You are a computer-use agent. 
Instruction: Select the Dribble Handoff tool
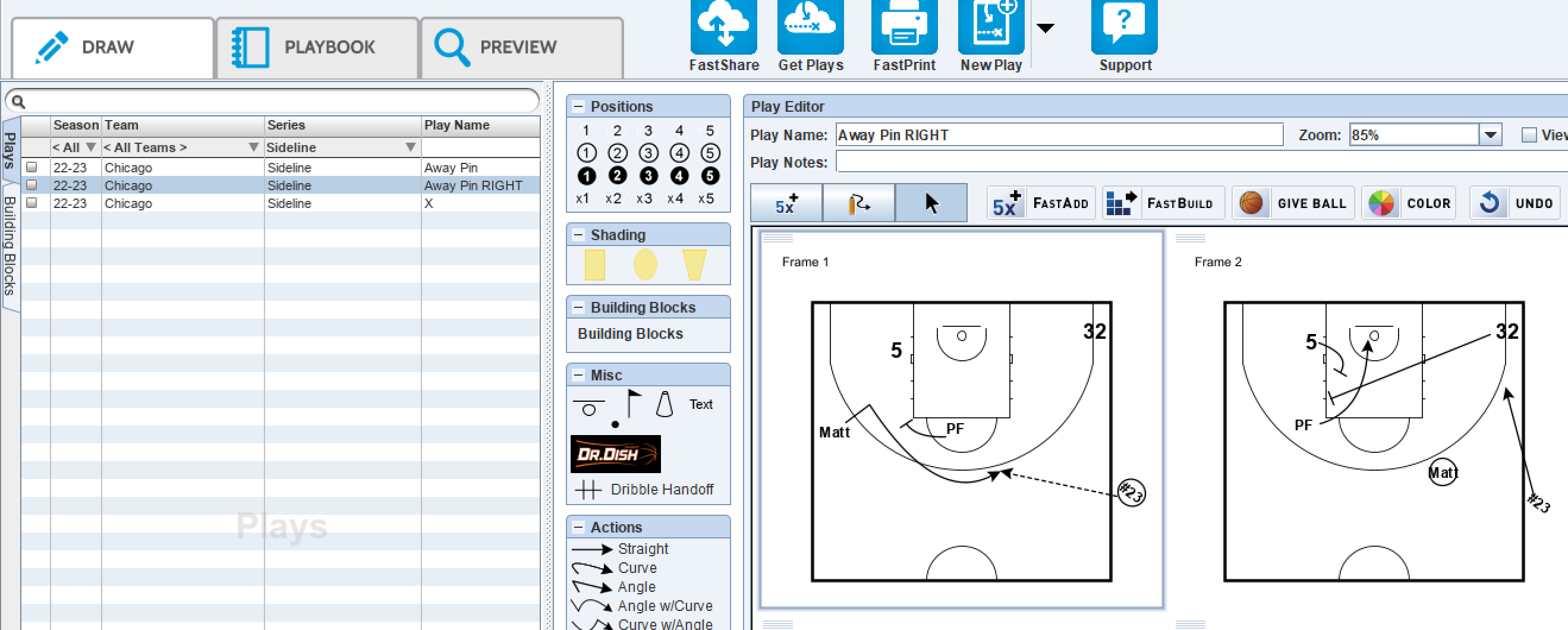pyautogui.click(x=646, y=489)
